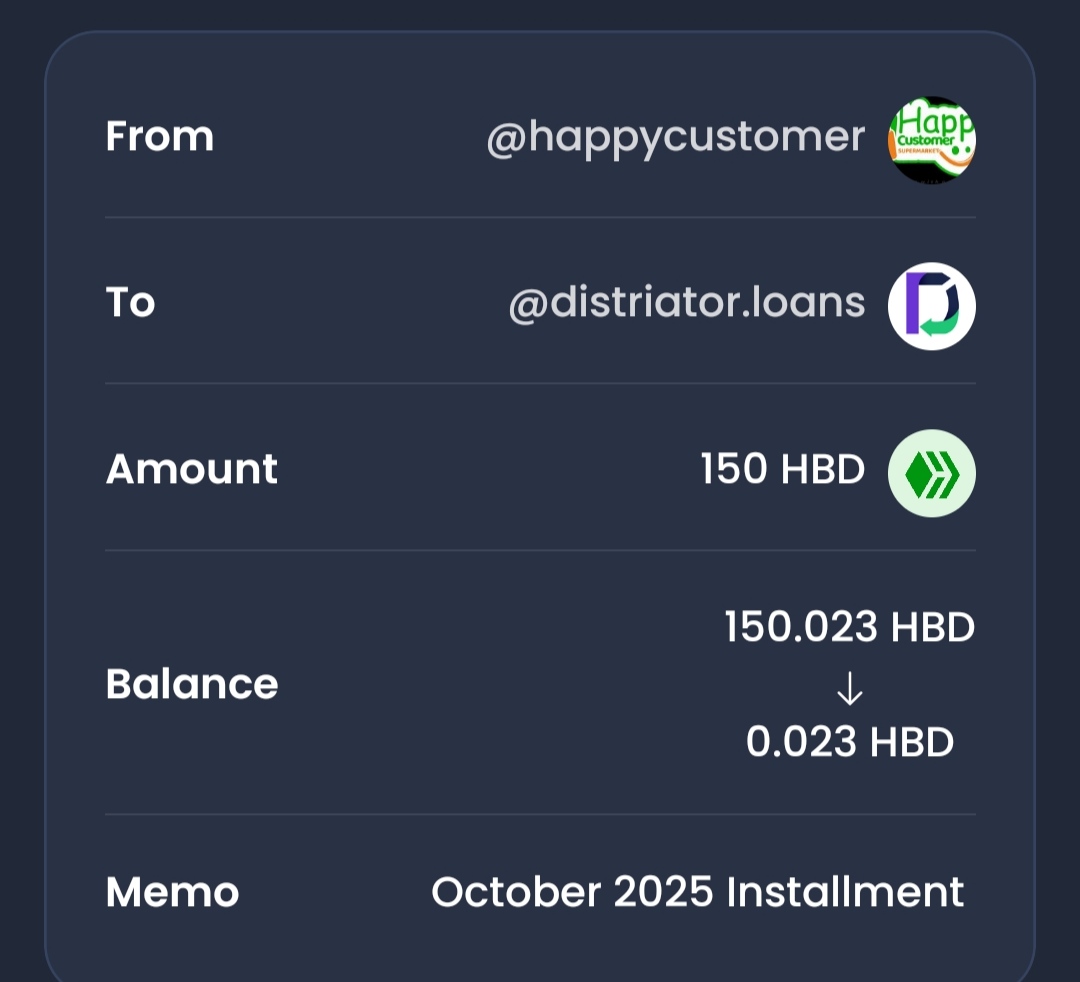Click the Memo label
Viewport: 1080px width, 982px height.
[172, 890]
